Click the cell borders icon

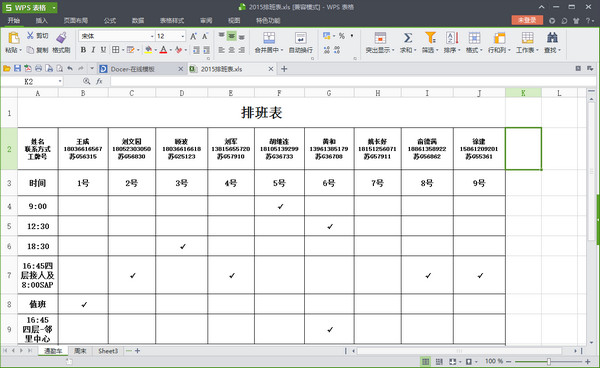click(x=116, y=50)
